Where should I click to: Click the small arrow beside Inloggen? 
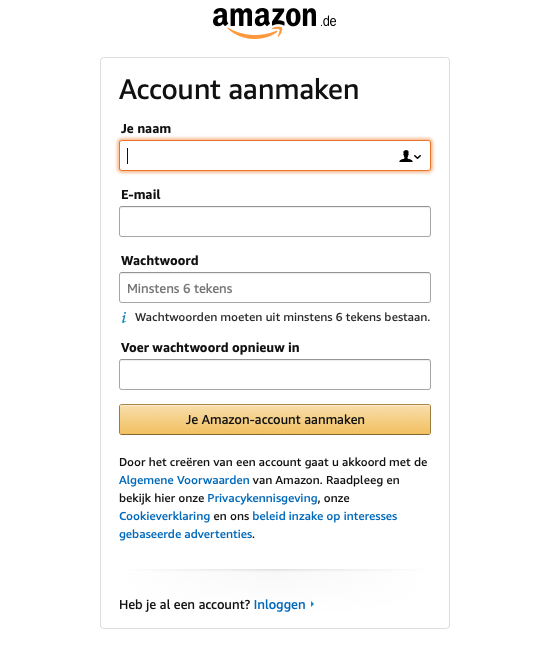312,604
